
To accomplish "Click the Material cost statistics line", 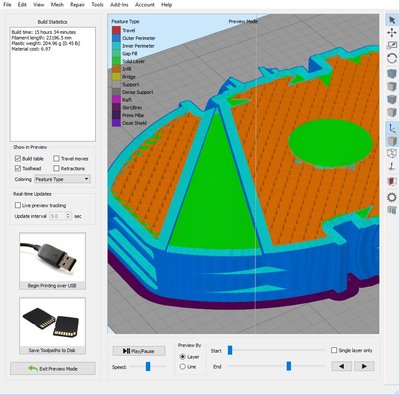I will pos(31,49).
